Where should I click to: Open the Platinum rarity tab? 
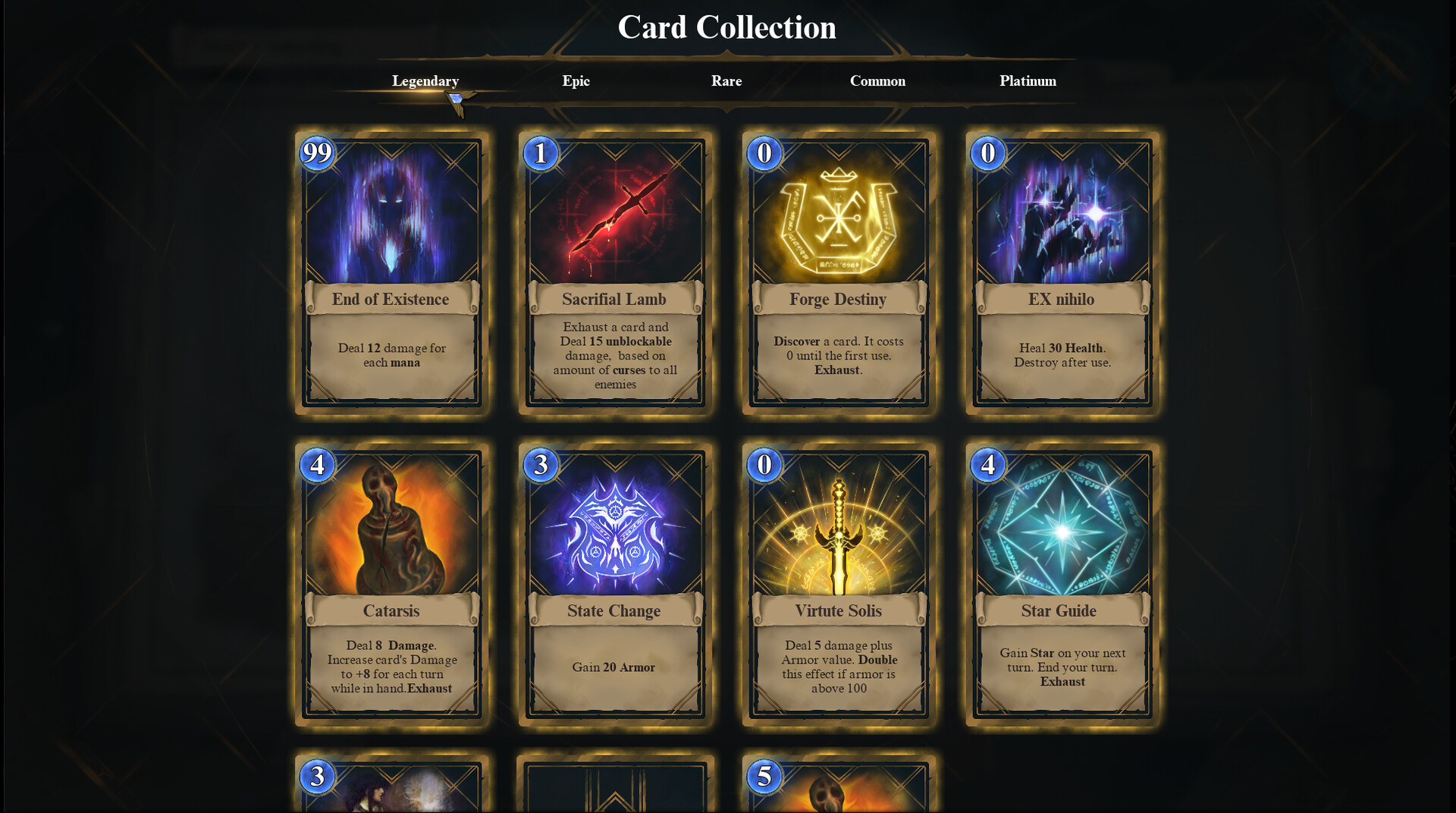point(1028,81)
